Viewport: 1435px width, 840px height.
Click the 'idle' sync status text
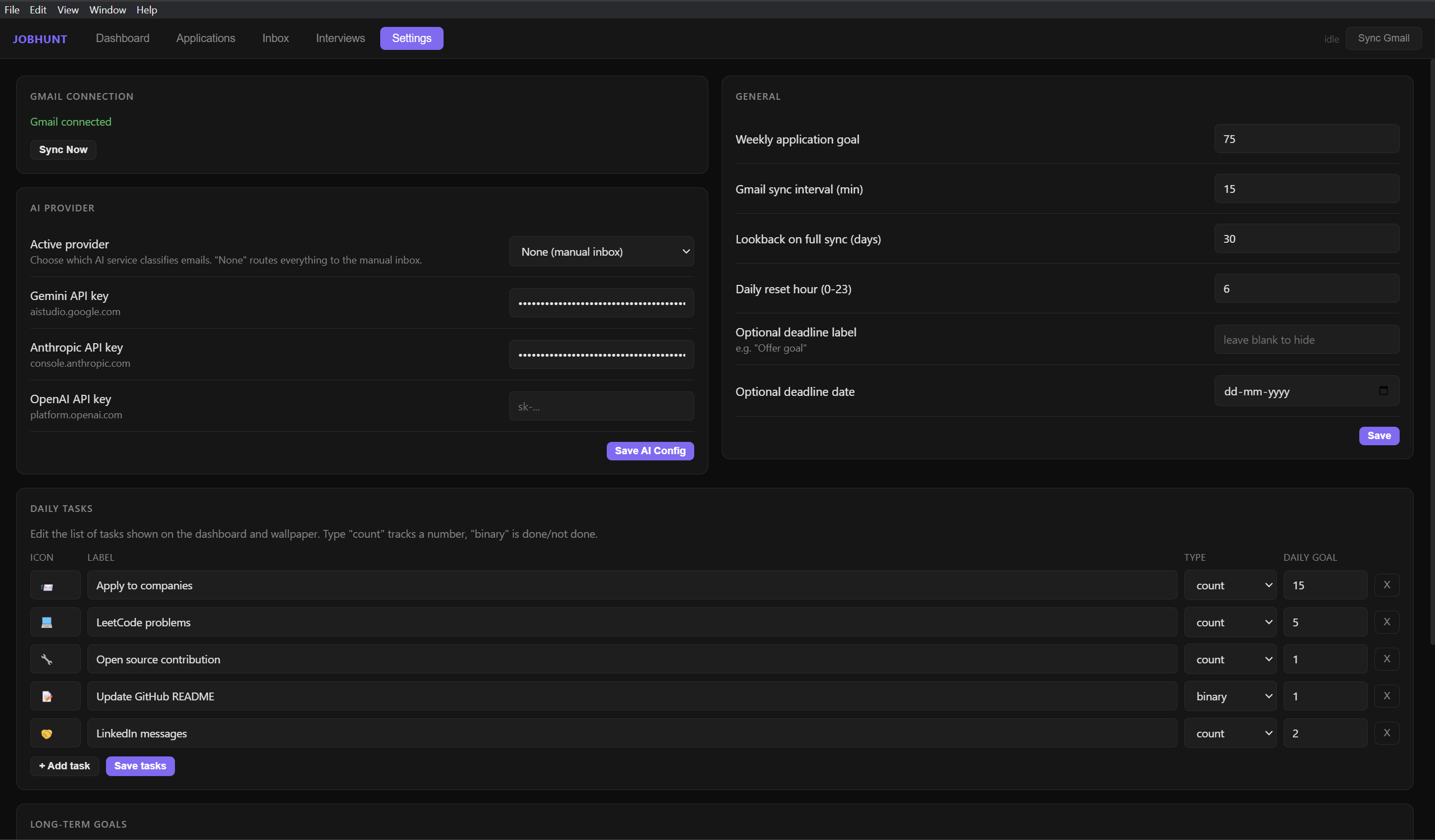[1331, 39]
